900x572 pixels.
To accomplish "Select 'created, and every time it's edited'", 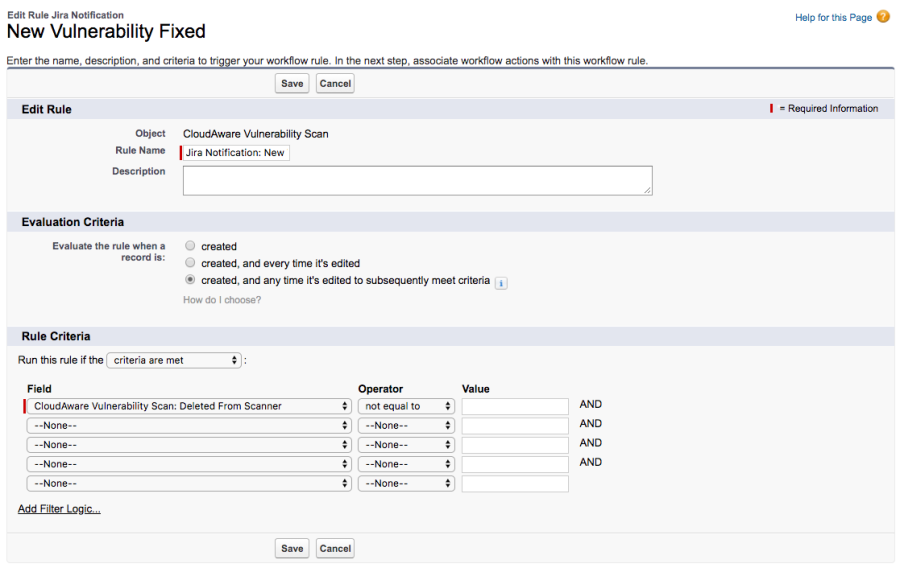I will click(x=190, y=263).
